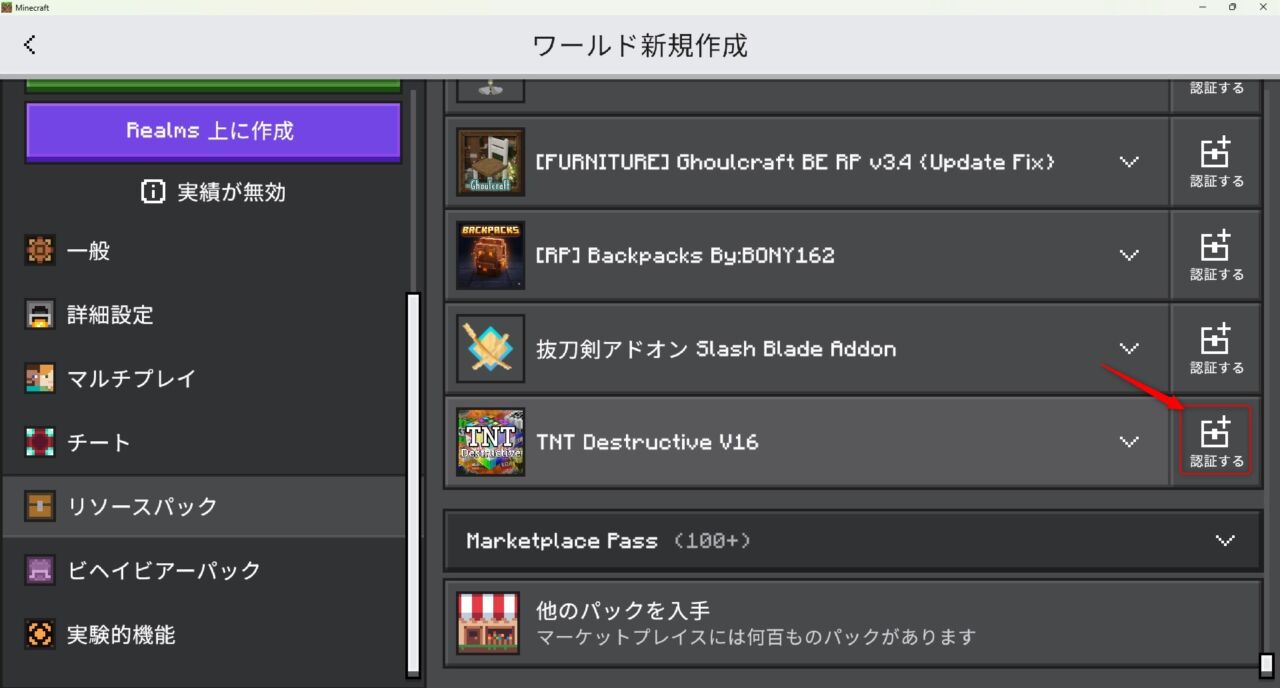Activate TNT Destructive V16 with 認証する
The height and width of the screenshot is (688, 1280).
pos(1216,442)
